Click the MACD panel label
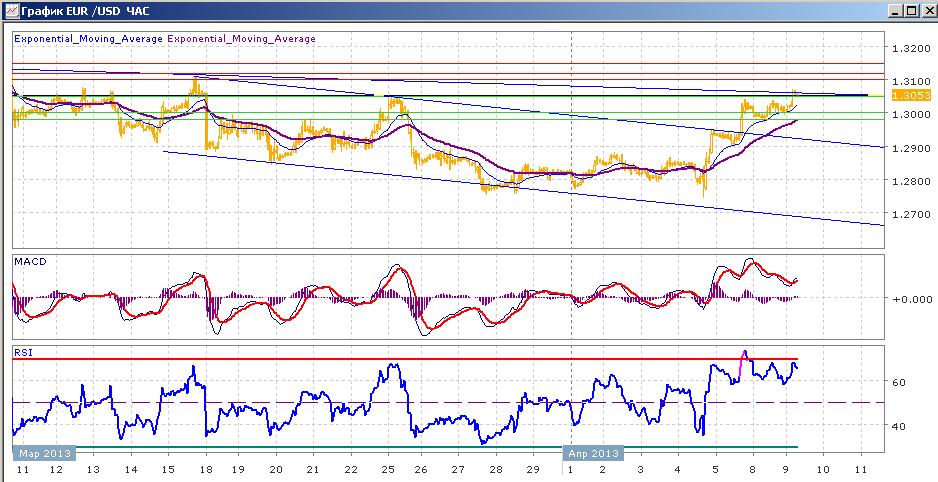The width and height of the screenshot is (938, 482). coord(30,262)
